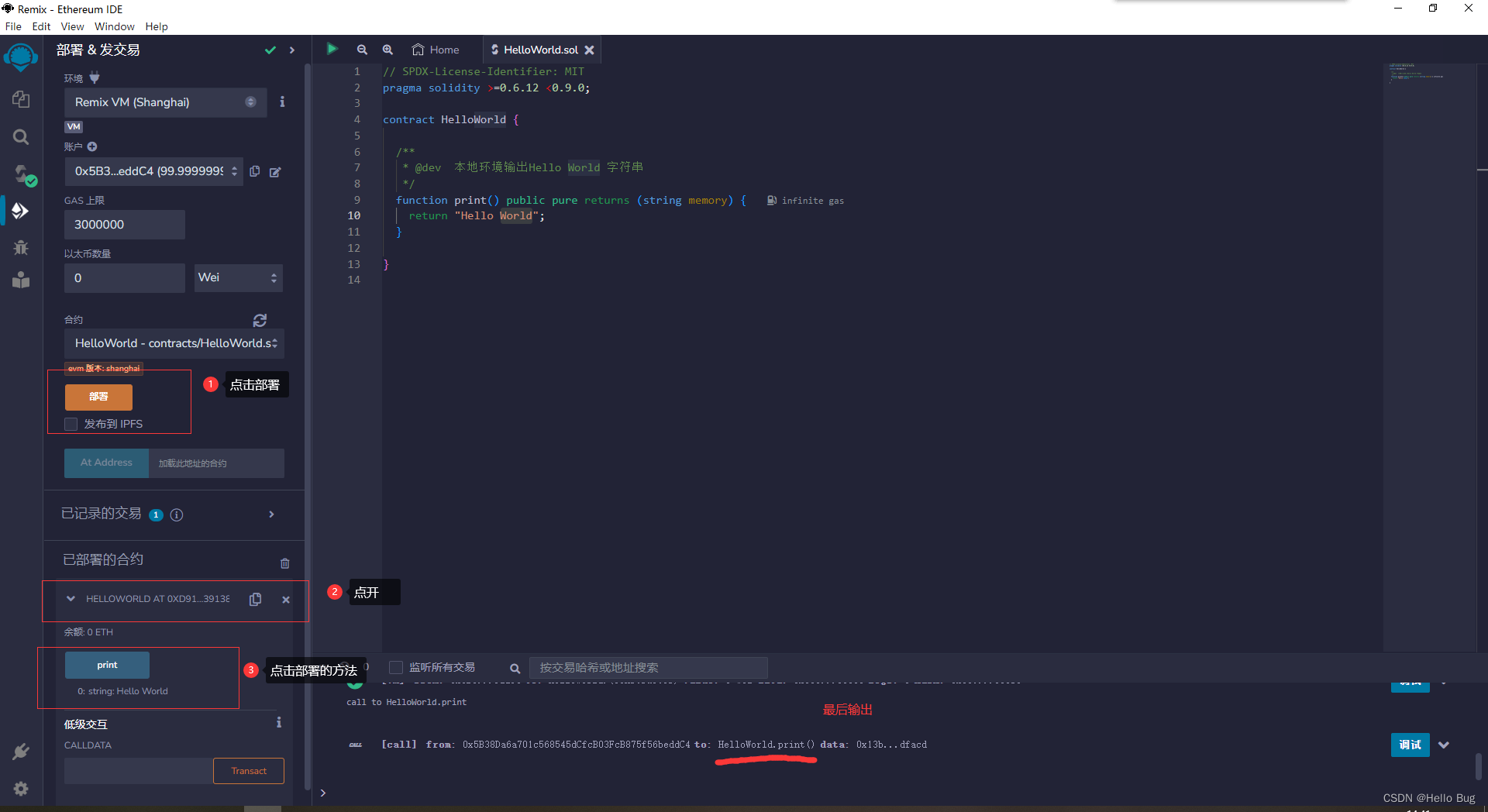Viewport: 1488px width, 812px height.
Task: Delete all deployed contracts trash icon
Action: pos(285,563)
